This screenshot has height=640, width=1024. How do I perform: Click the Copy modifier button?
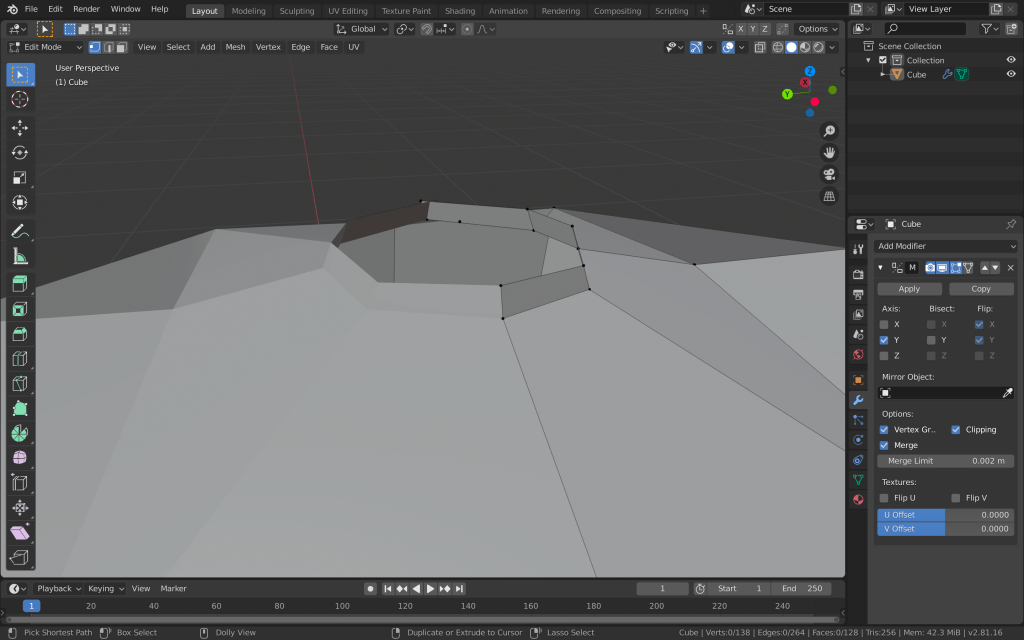point(981,289)
